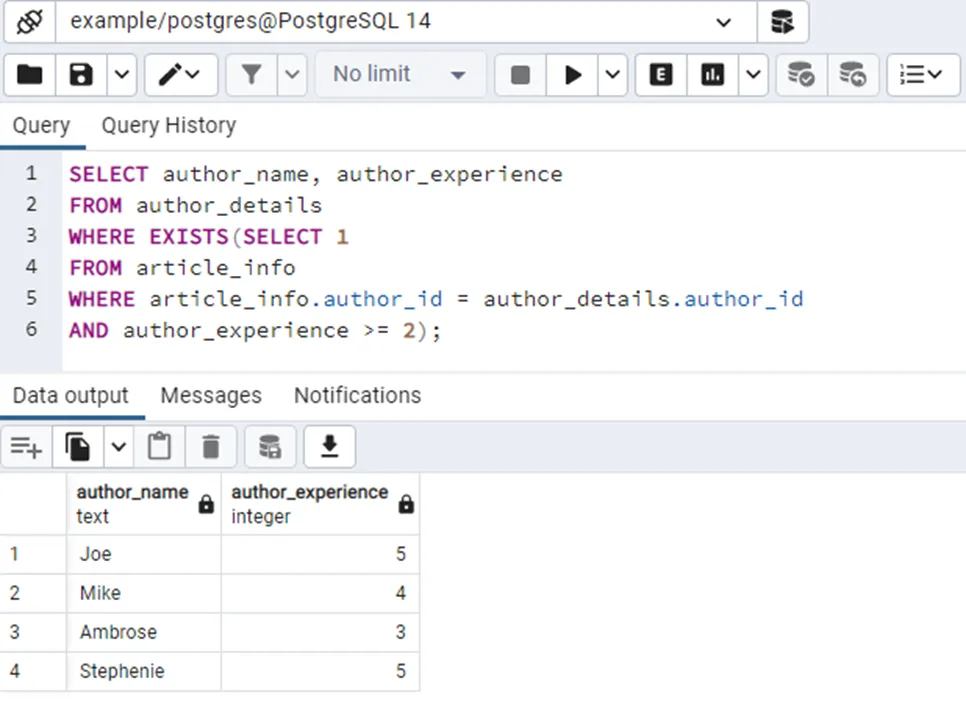966x709 pixels.
Task: Copy results with the copy icon
Action: 78,447
